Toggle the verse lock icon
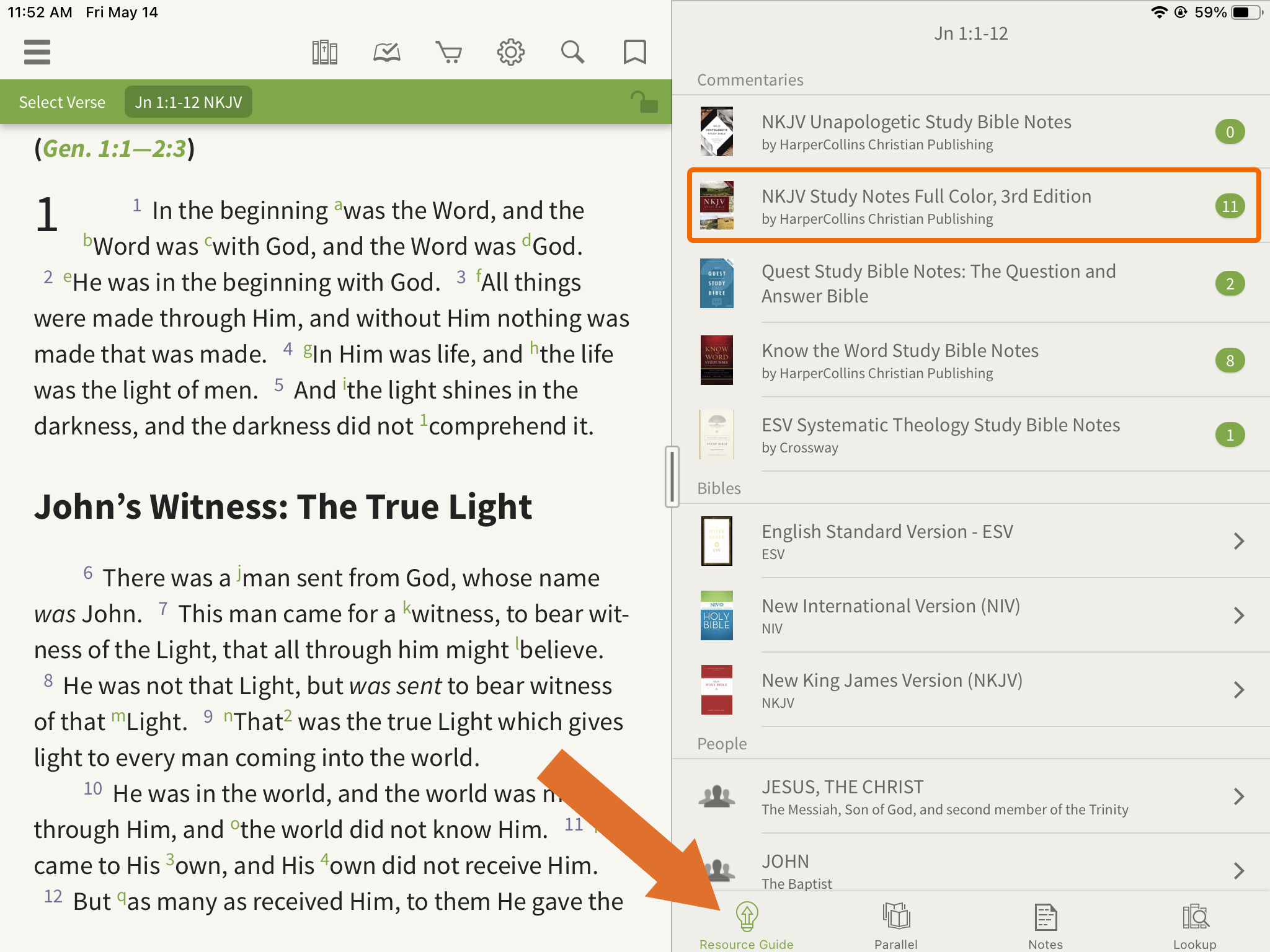The image size is (1270, 952). coord(644,102)
